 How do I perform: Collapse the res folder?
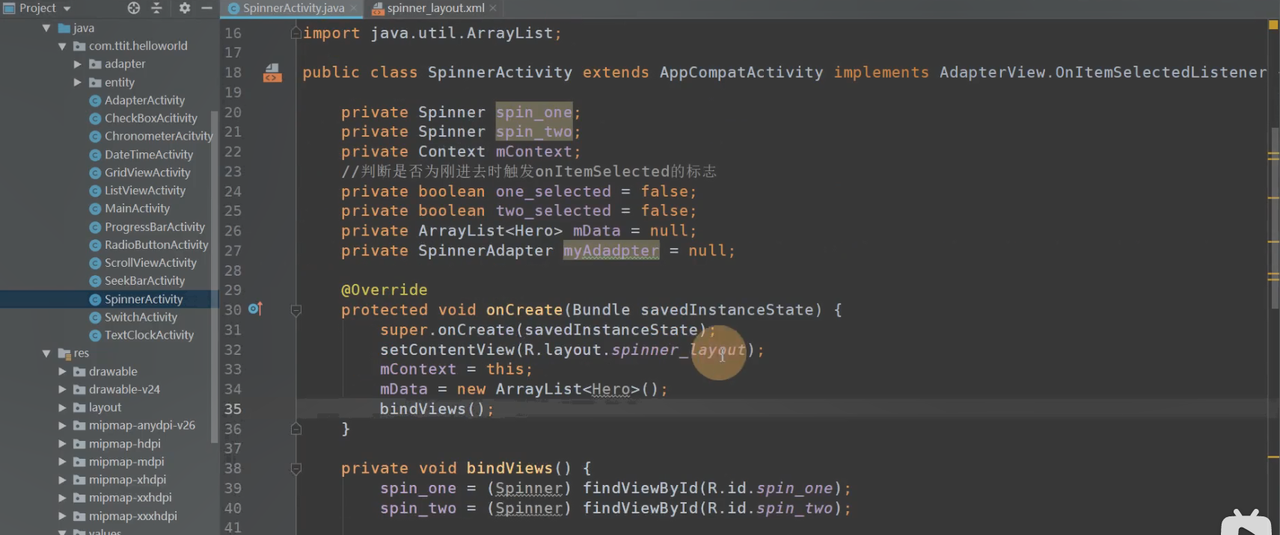tap(46, 353)
